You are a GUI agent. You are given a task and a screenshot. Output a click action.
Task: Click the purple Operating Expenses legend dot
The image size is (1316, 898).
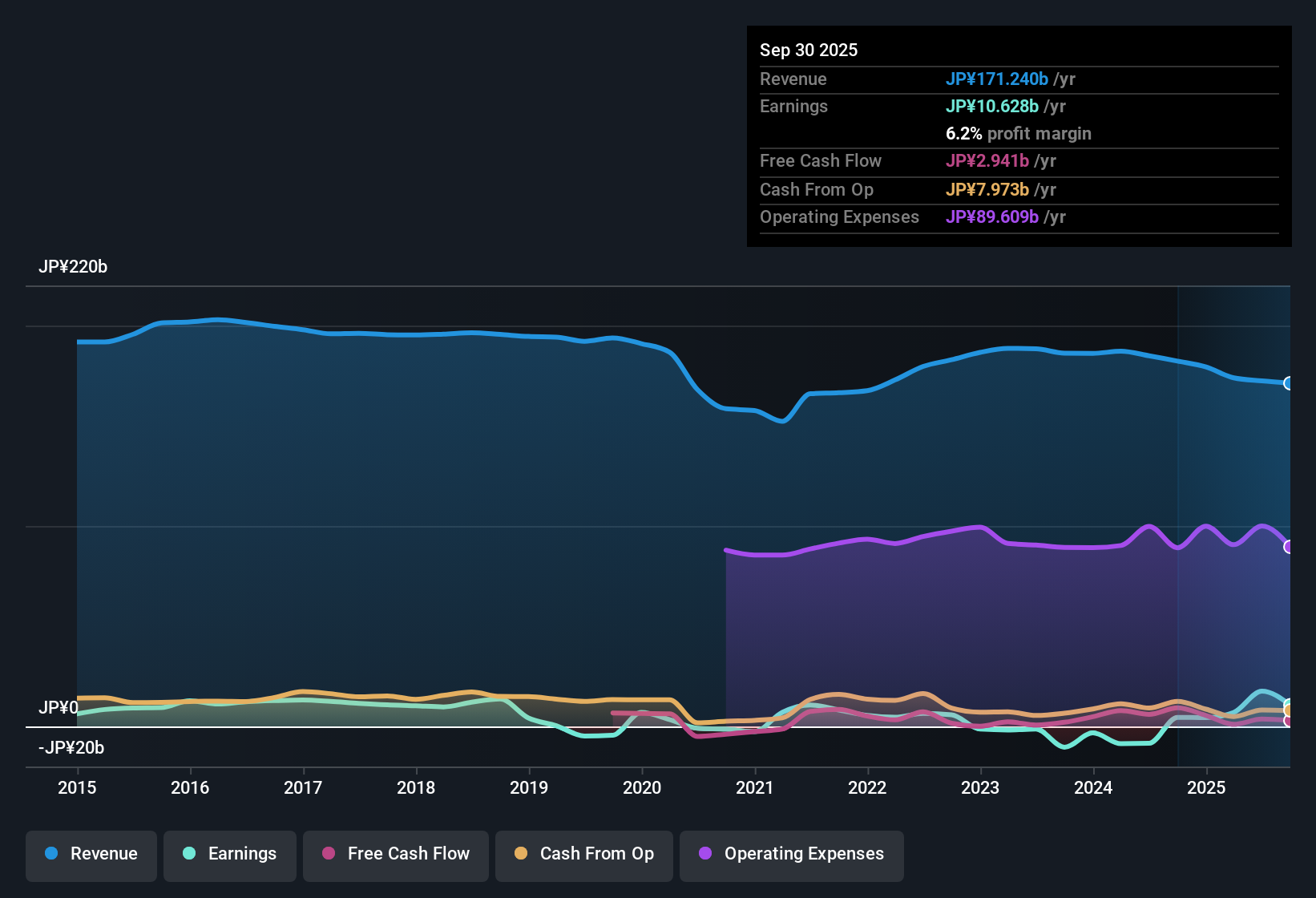click(704, 854)
